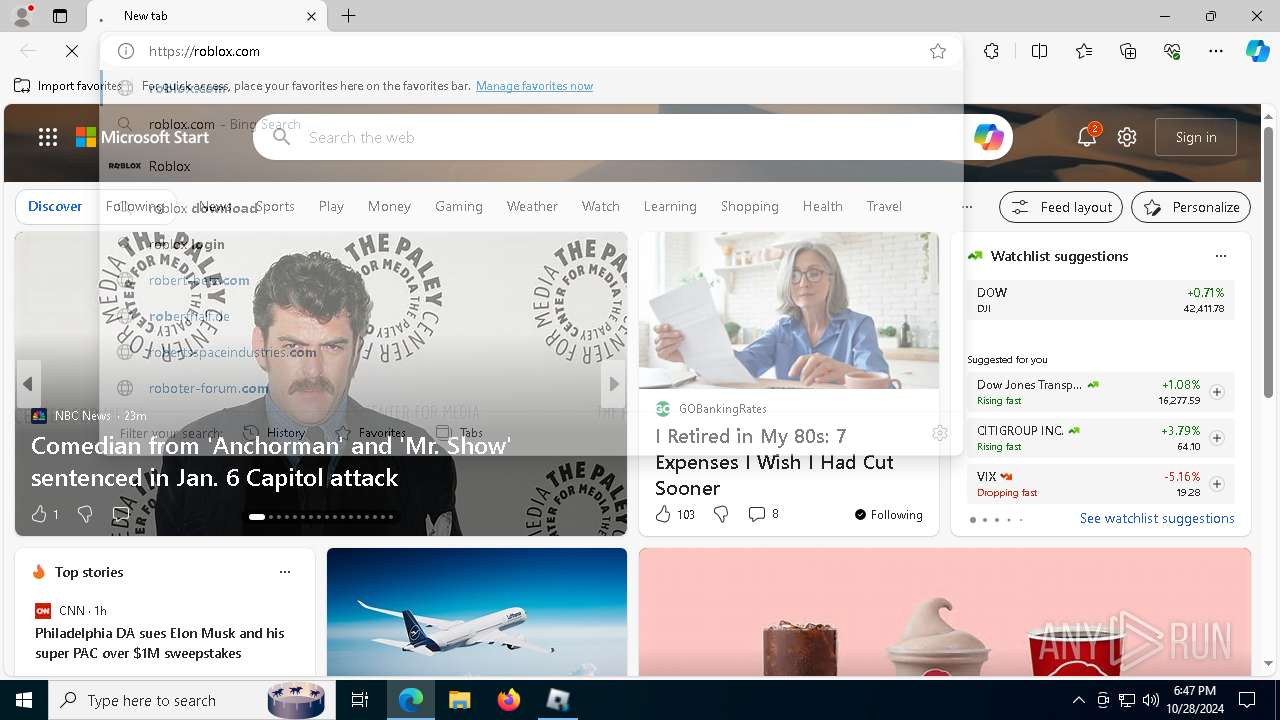Image resolution: width=1280 pixels, height=720 pixels.
Task: Close the New tab tab
Action: [x=311, y=16]
